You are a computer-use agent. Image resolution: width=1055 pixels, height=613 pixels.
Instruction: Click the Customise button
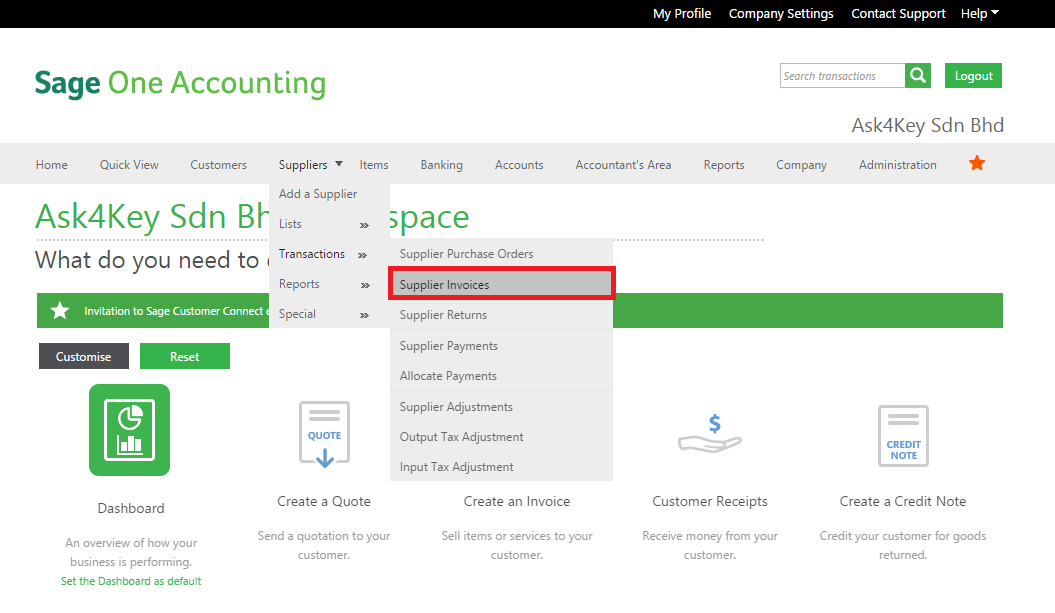click(83, 356)
